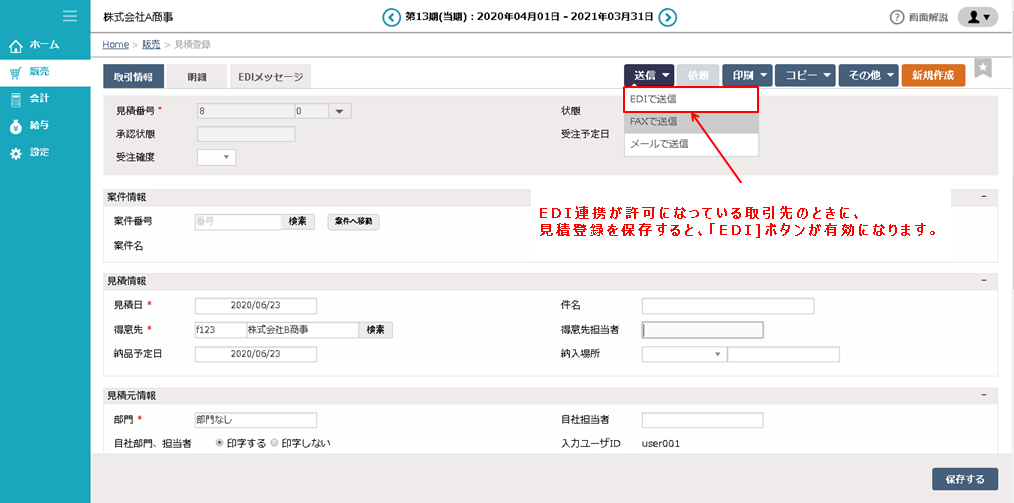Click the 保存する button
The height and width of the screenshot is (503, 1014).
[x=964, y=478]
